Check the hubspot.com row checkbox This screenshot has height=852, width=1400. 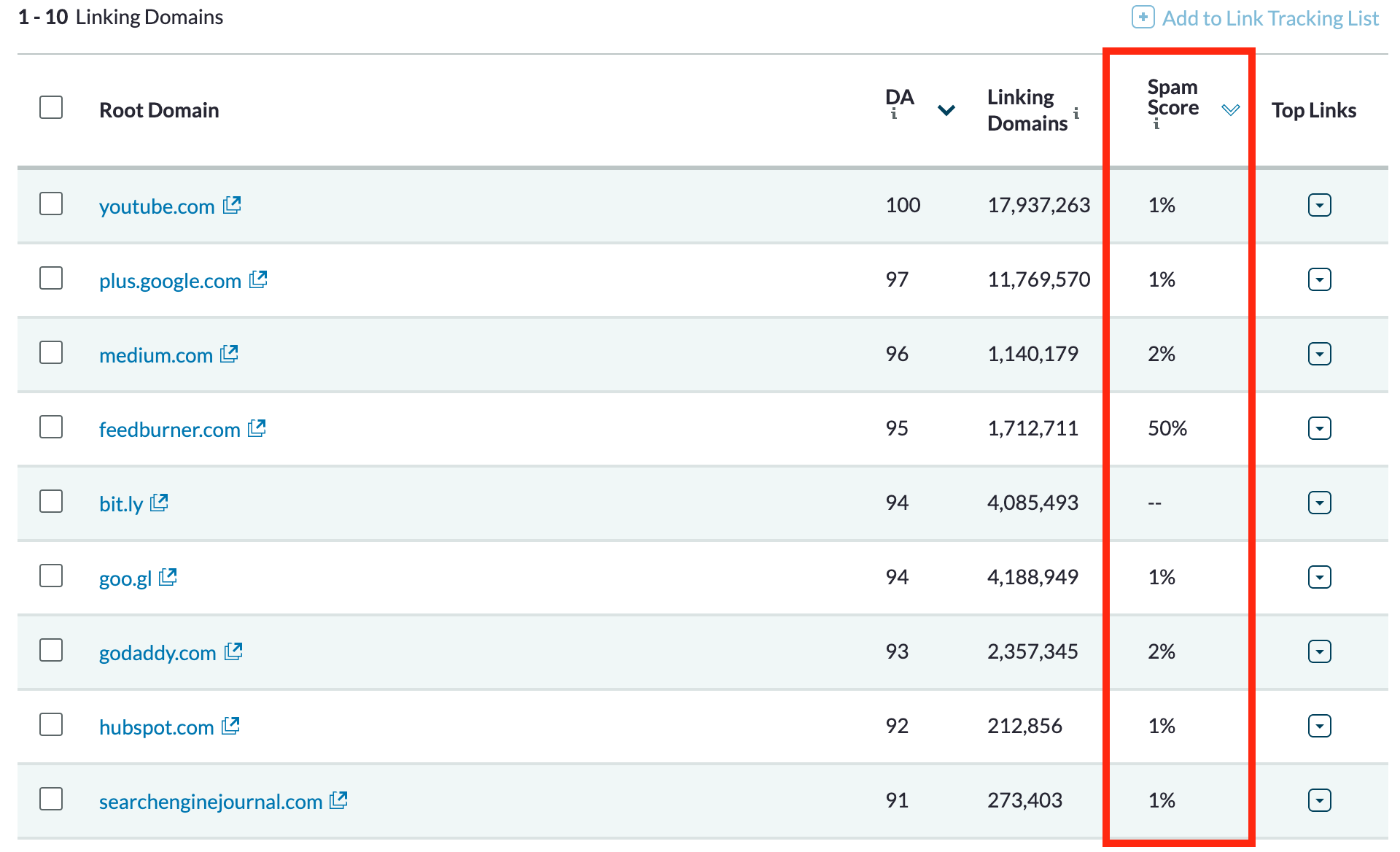point(51,724)
